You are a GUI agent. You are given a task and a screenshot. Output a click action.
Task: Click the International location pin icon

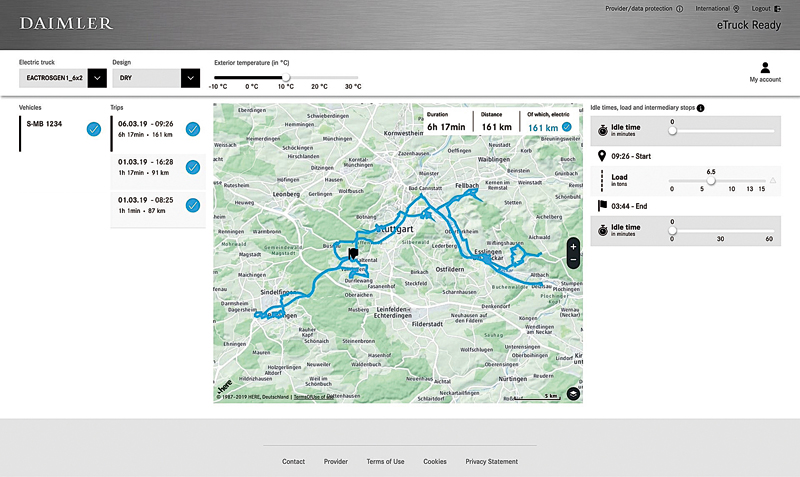[736, 8]
